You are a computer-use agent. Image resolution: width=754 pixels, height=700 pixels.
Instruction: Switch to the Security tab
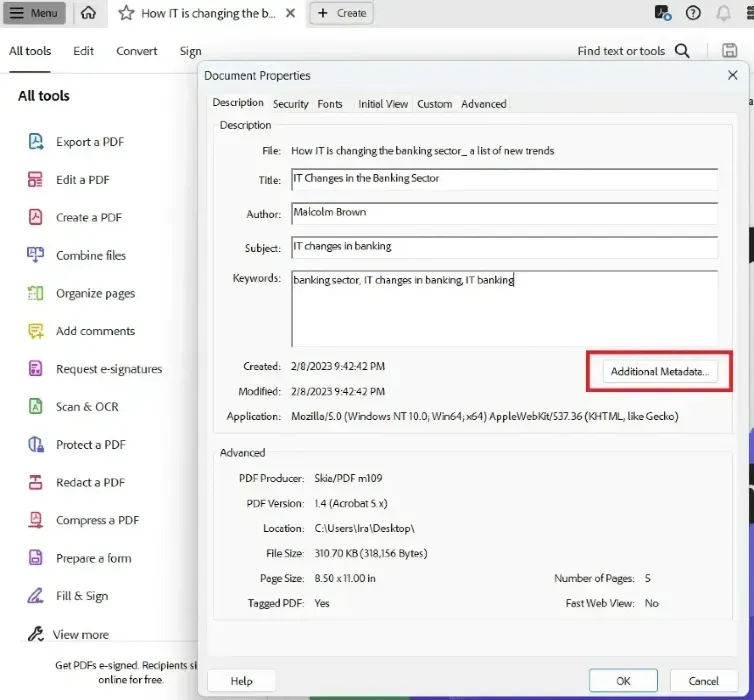290,104
